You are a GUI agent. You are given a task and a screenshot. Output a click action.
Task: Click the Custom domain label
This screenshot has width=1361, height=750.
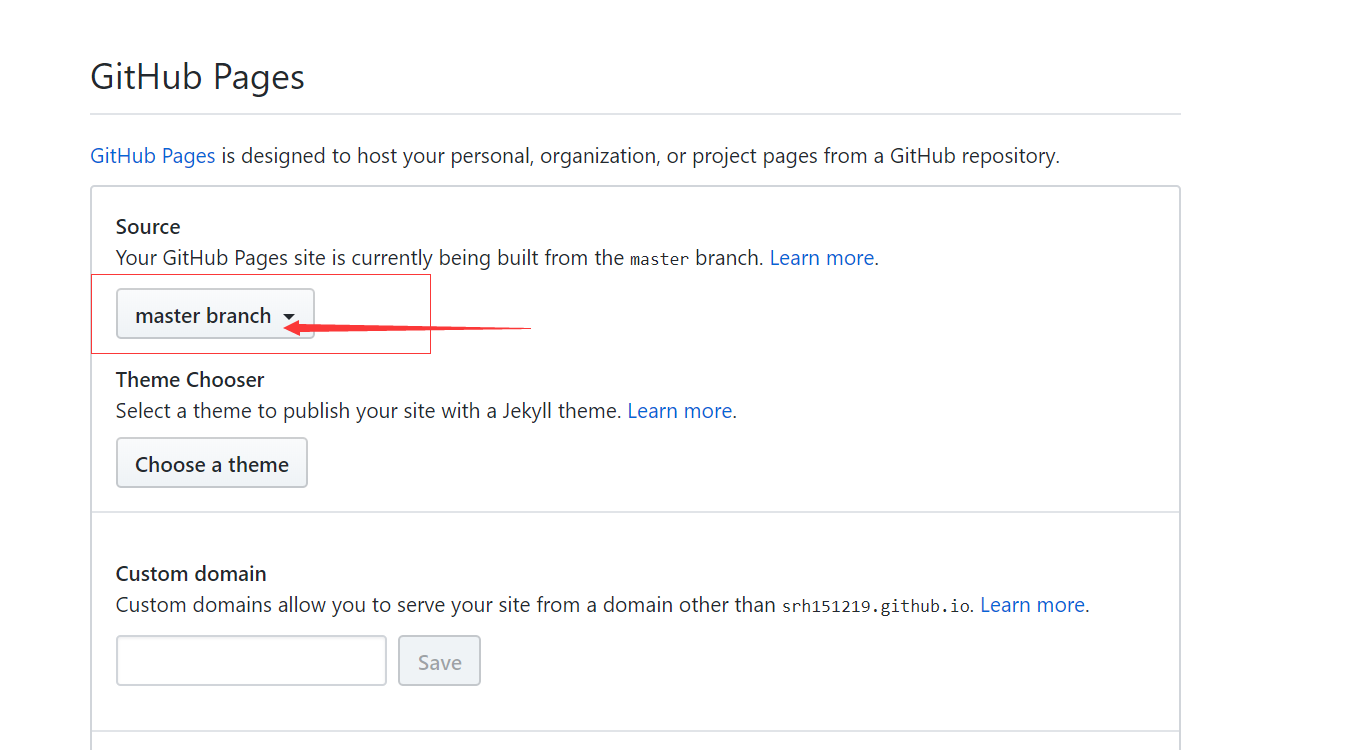[x=191, y=574]
